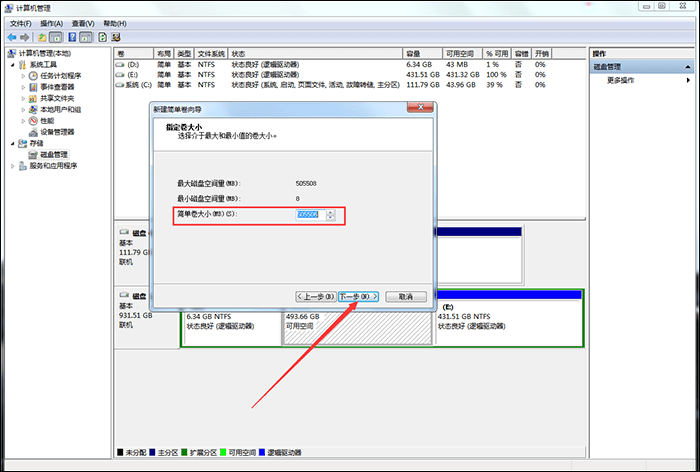Click the 43.96 GB free space cell
This screenshot has width=700, height=472.
461,85
